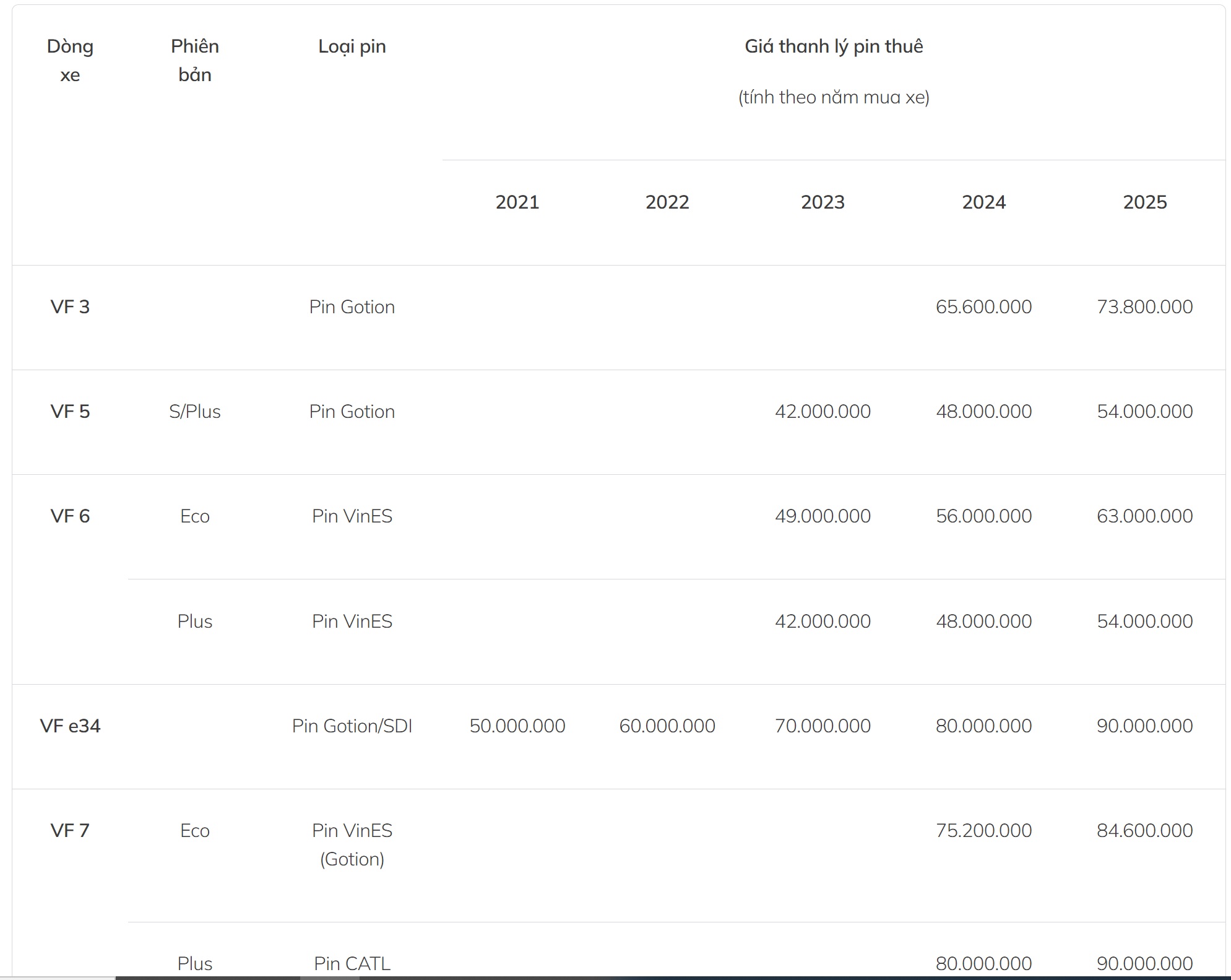Screen dimensions: 1231x980
Task: Select the 2021 year column header
Action: point(517,202)
